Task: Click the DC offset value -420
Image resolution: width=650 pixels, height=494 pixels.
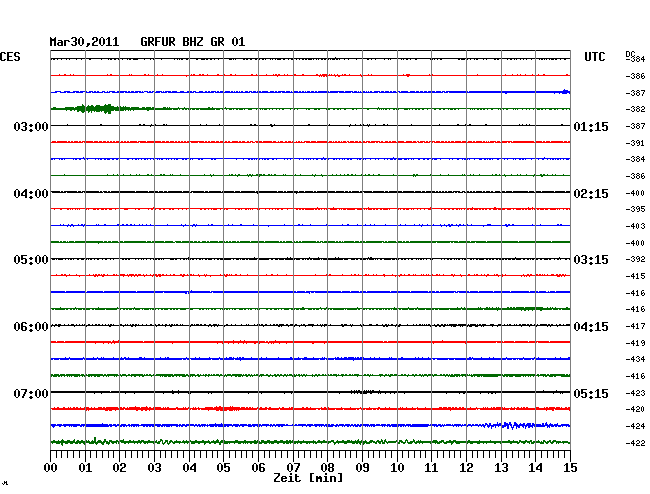Action: (x=635, y=409)
